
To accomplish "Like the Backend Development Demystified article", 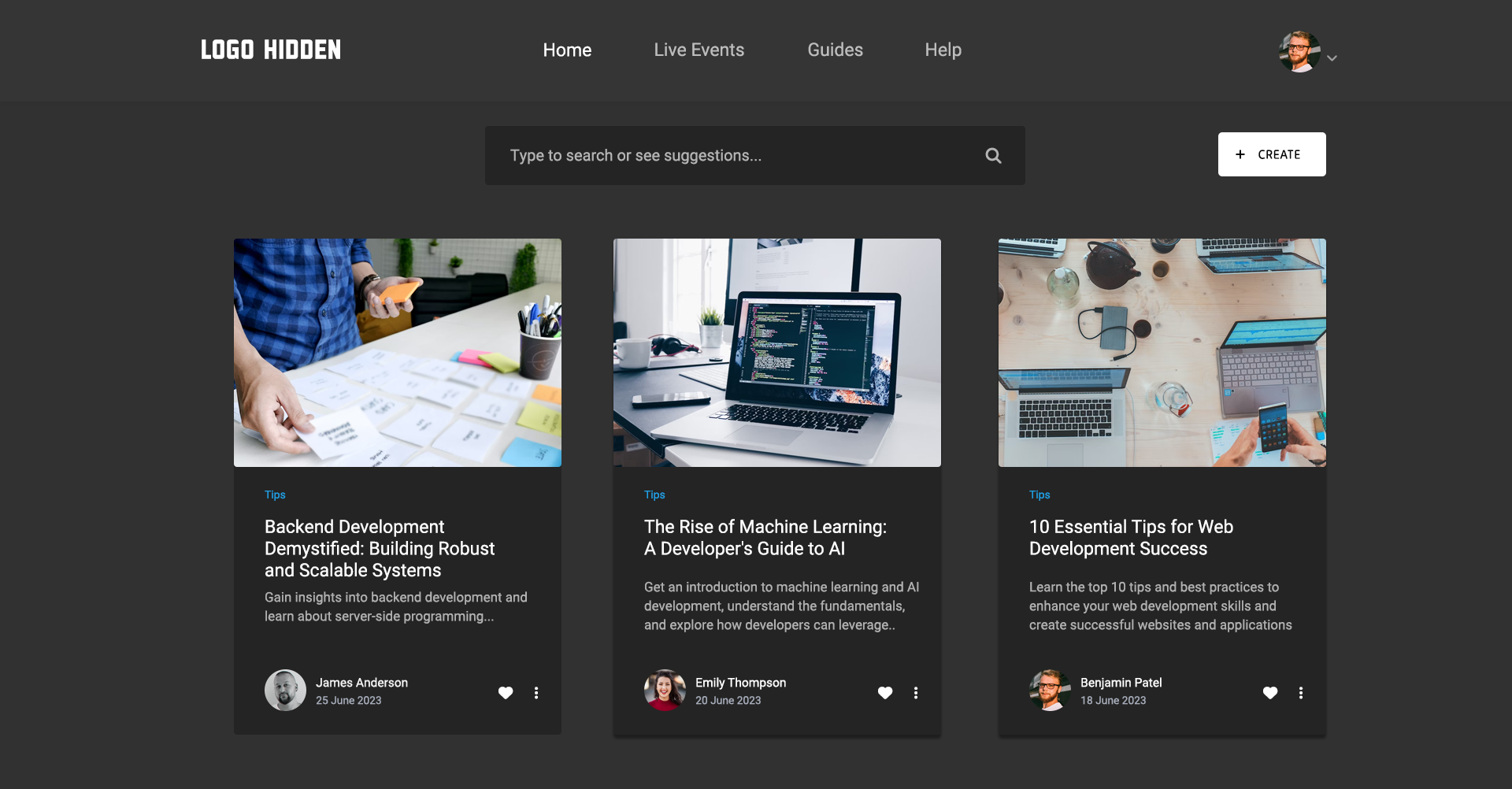I will pos(506,693).
